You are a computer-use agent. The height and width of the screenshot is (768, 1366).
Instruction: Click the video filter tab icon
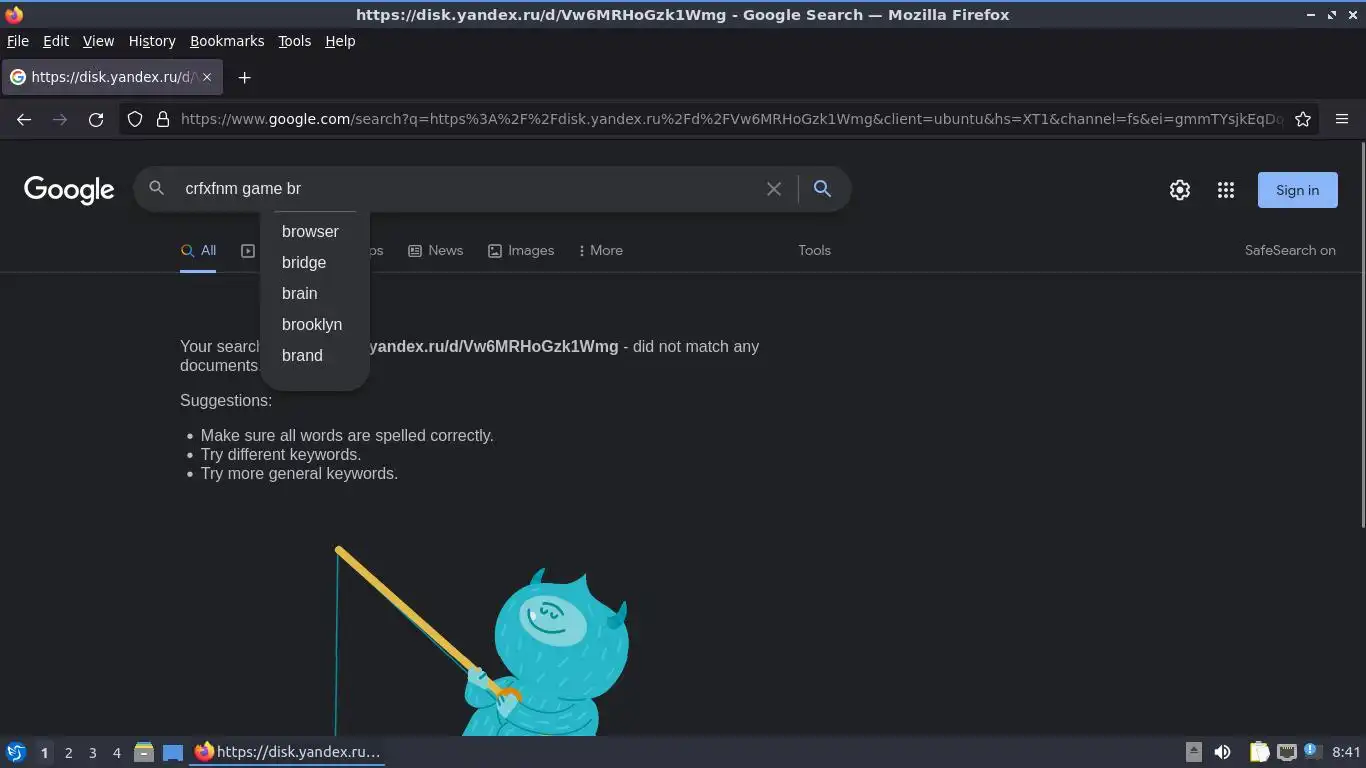tap(248, 250)
